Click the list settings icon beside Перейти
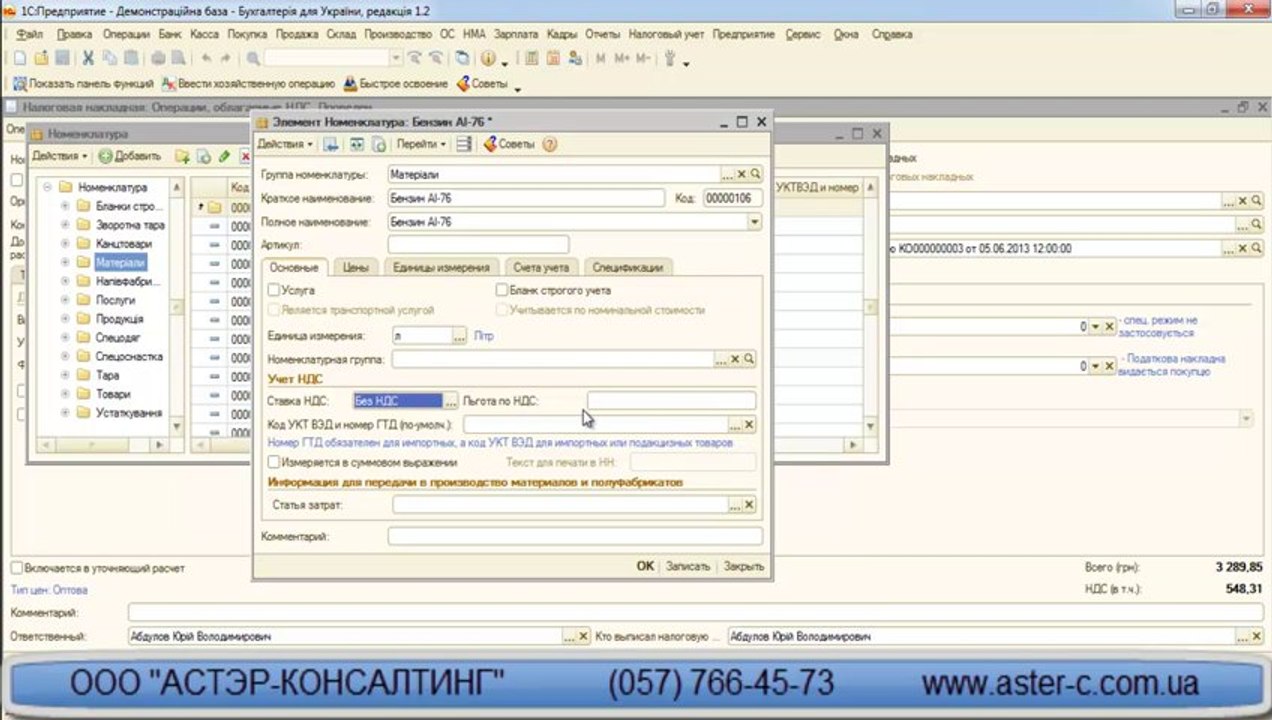This screenshot has height=720, width=1272. (464, 144)
